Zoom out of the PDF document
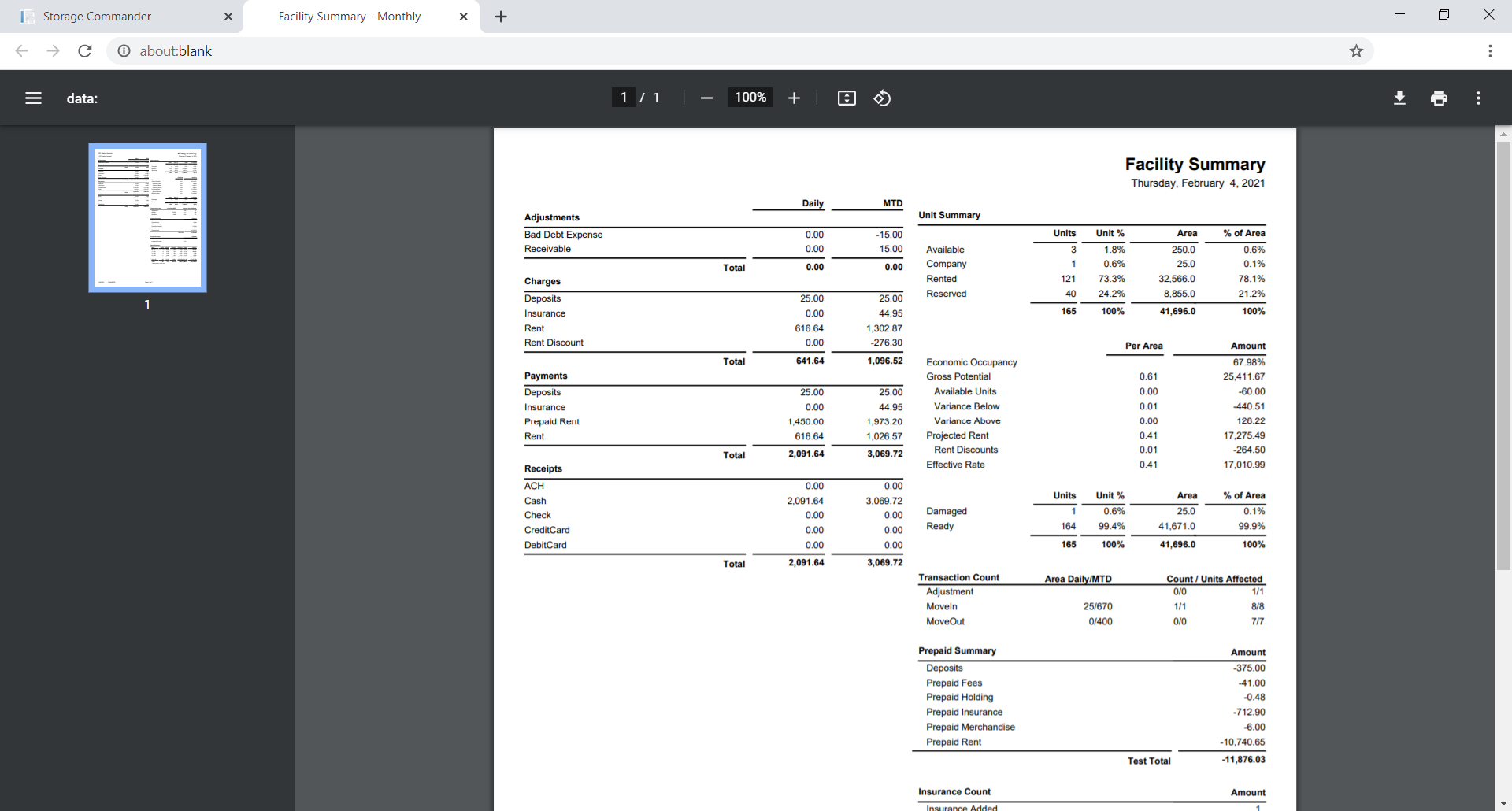The image size is (1512, 811). pyautogui.click(x=706, y=98)
